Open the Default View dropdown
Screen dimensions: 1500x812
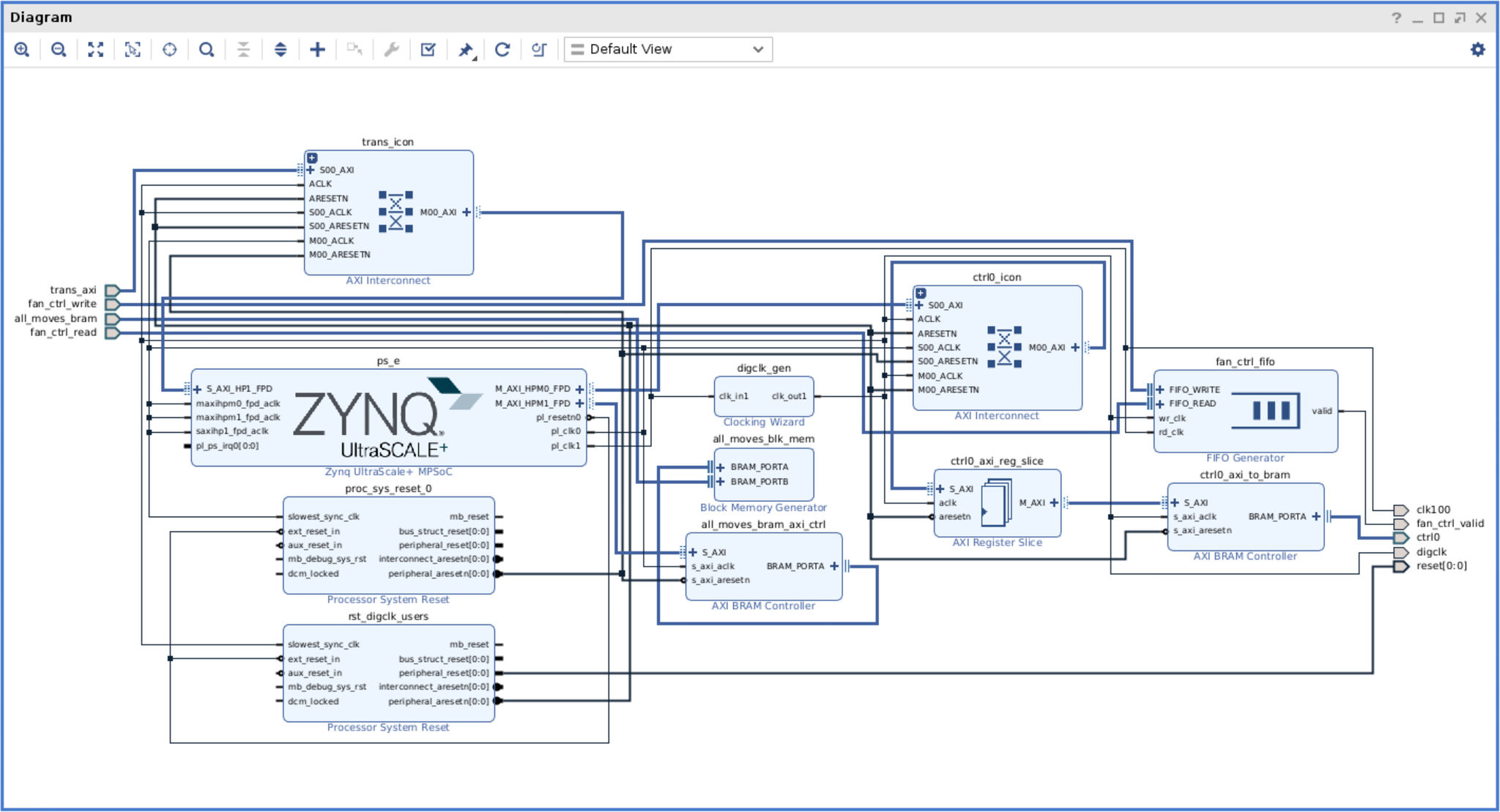point(667,50)
